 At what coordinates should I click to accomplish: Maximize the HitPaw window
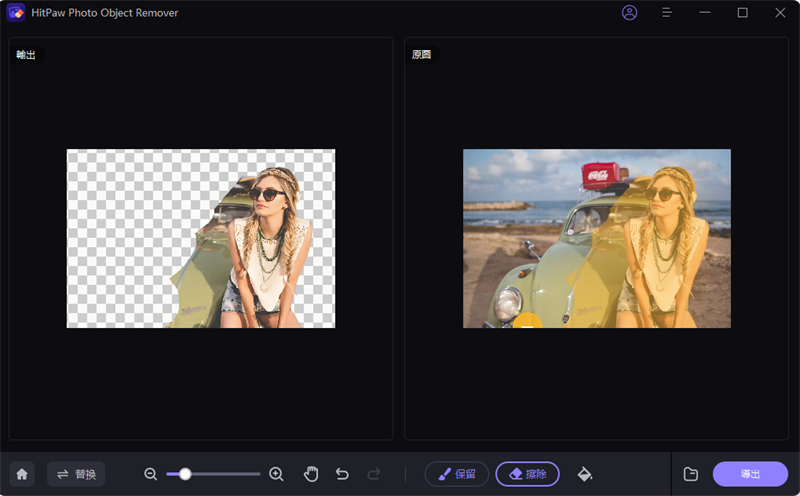(x=742, y=13)
